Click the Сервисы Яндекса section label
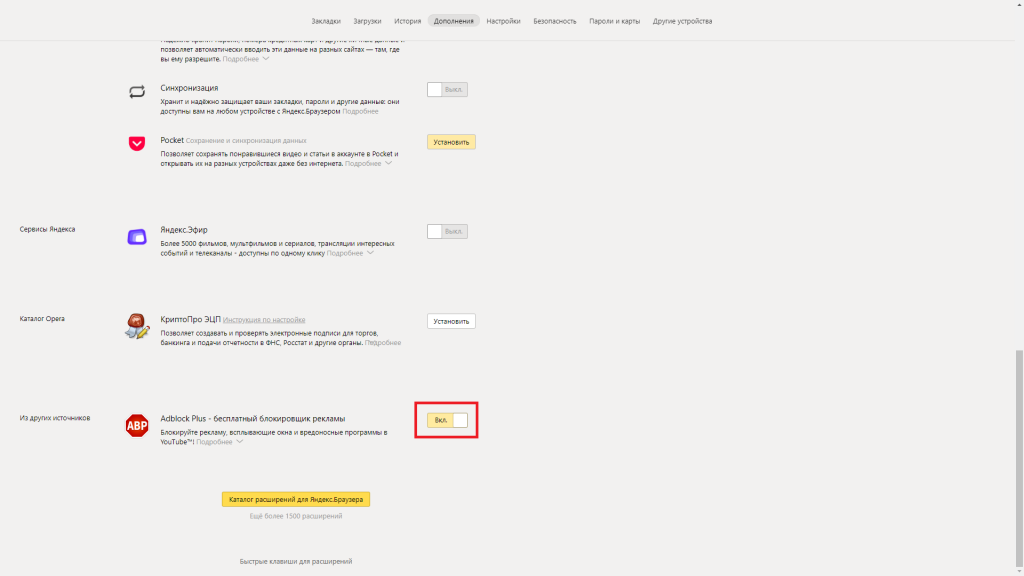The height and width of the screenshot is (576, 1024). point(47,229)
